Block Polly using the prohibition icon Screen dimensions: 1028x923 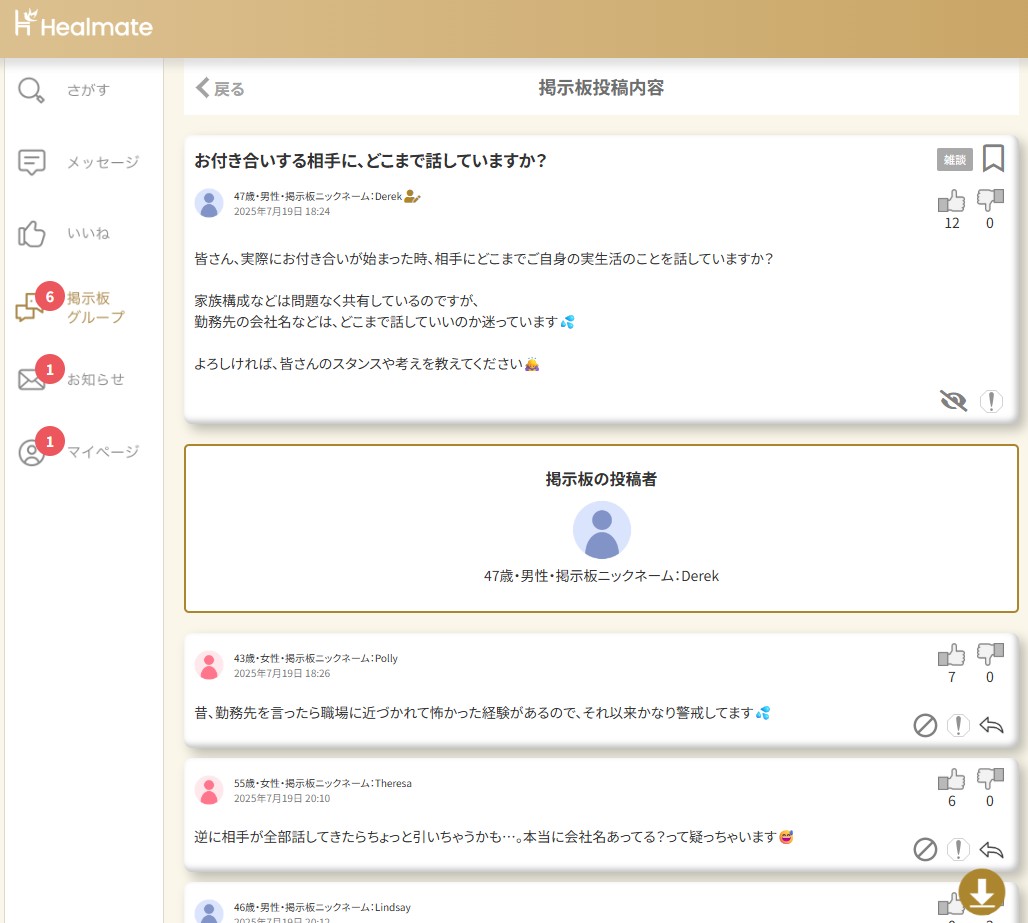pyautogui.click(x=925, y=725)
